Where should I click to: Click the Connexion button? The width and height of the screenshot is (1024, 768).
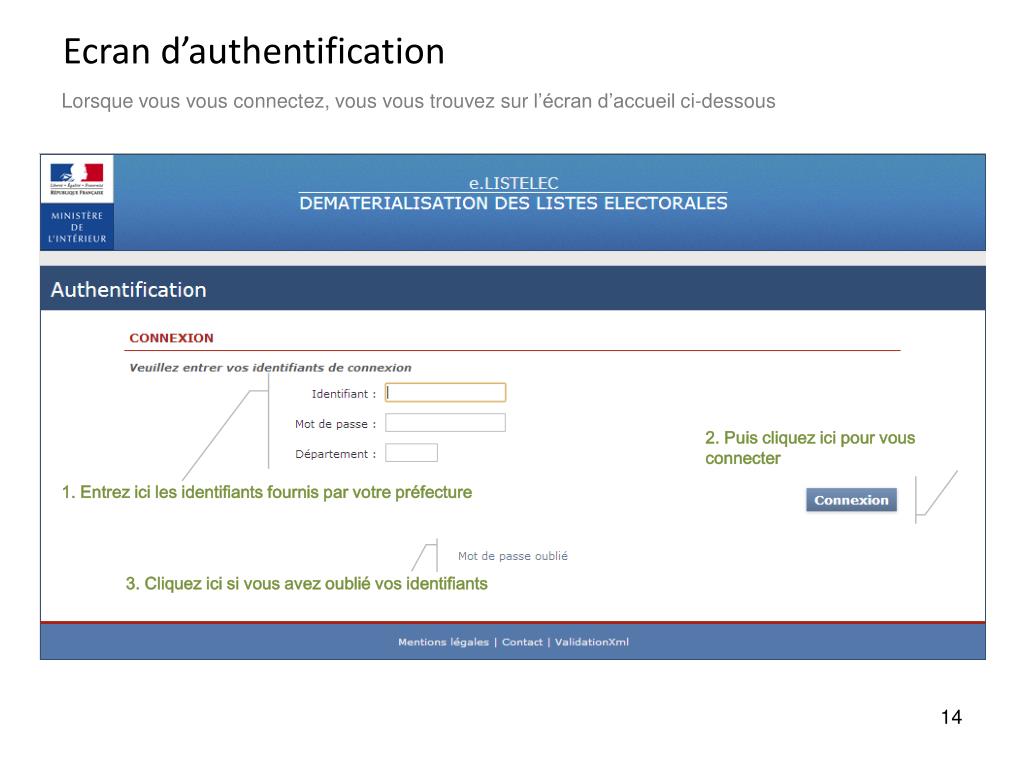851,500
